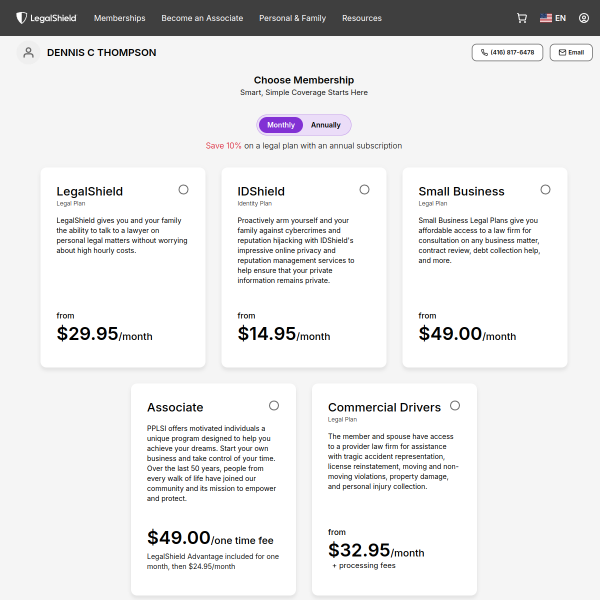Viewport: 600px width, 600px height.
Task: Click 'Identity Plan' label under IDShield
Action: tap(254, 204)
